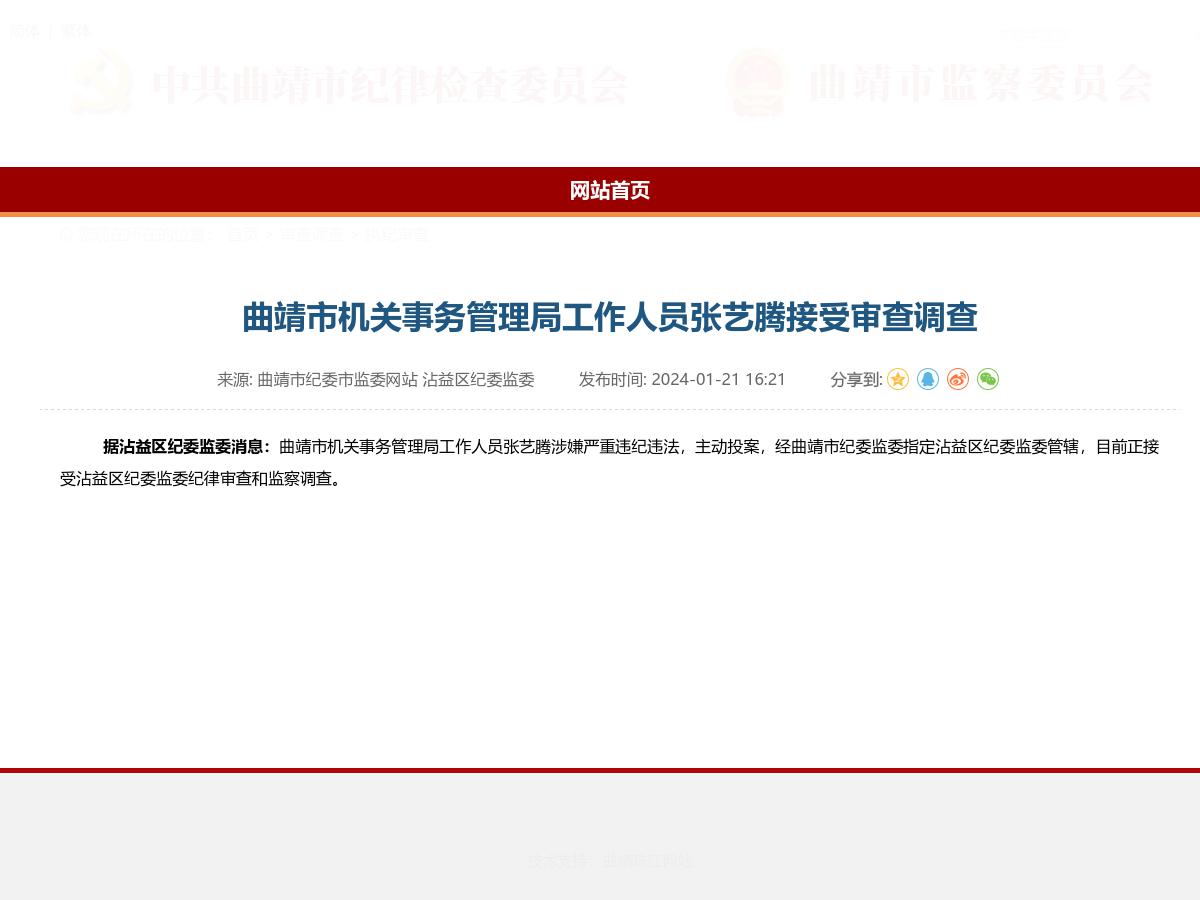Switch site language to 简体
The image size is (1200, 900).
pos(24,31)
